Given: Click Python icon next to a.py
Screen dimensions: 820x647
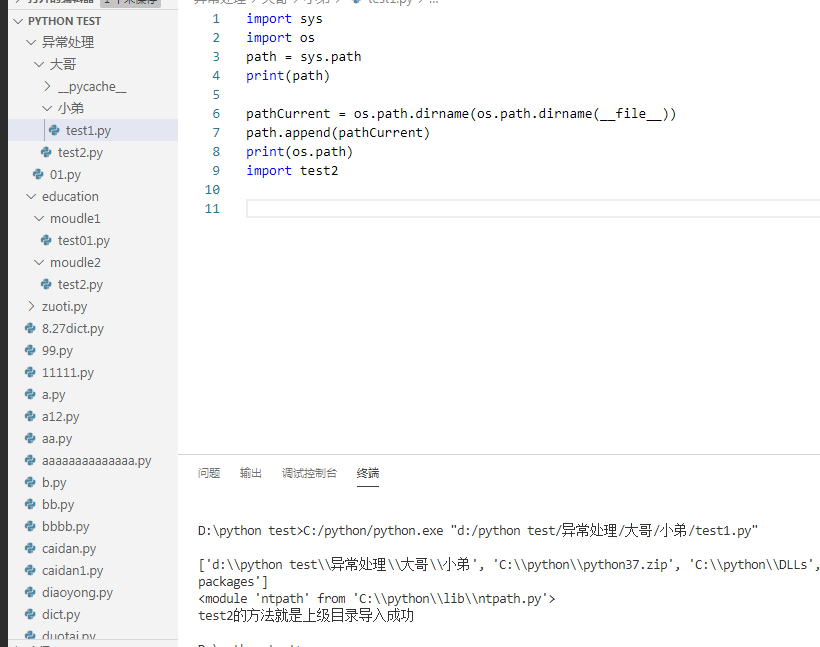Looking at the screenshot, I should (x=30, y=394).
